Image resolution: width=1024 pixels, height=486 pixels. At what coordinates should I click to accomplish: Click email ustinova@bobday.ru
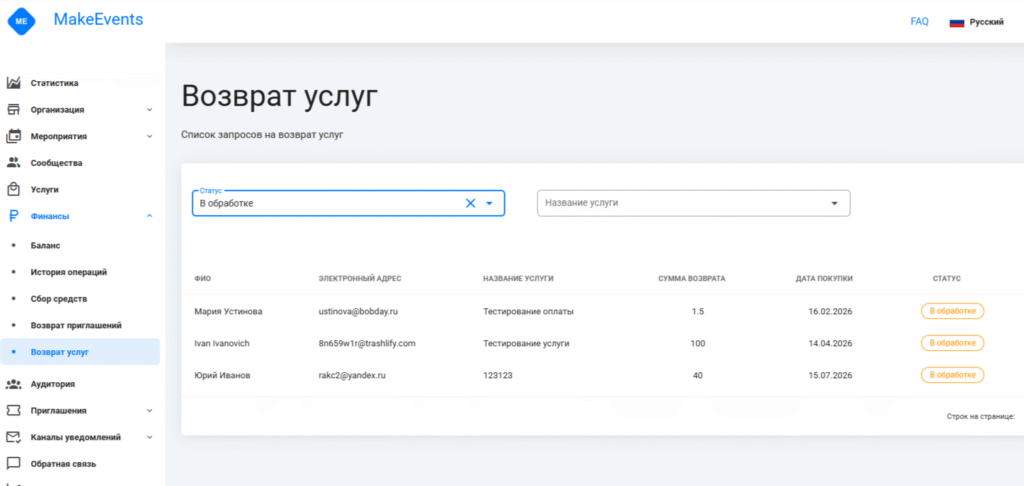(x=358, y=312)
